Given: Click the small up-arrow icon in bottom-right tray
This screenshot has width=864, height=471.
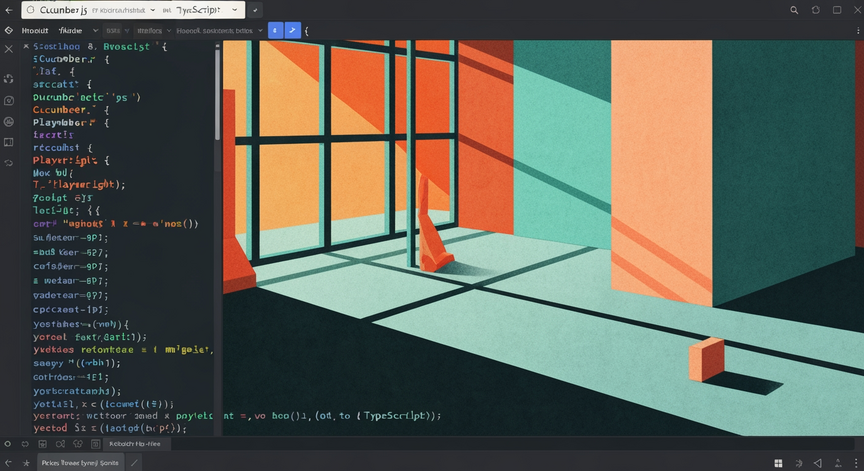Looking at the screenshot, I should [x=838, y=463].
